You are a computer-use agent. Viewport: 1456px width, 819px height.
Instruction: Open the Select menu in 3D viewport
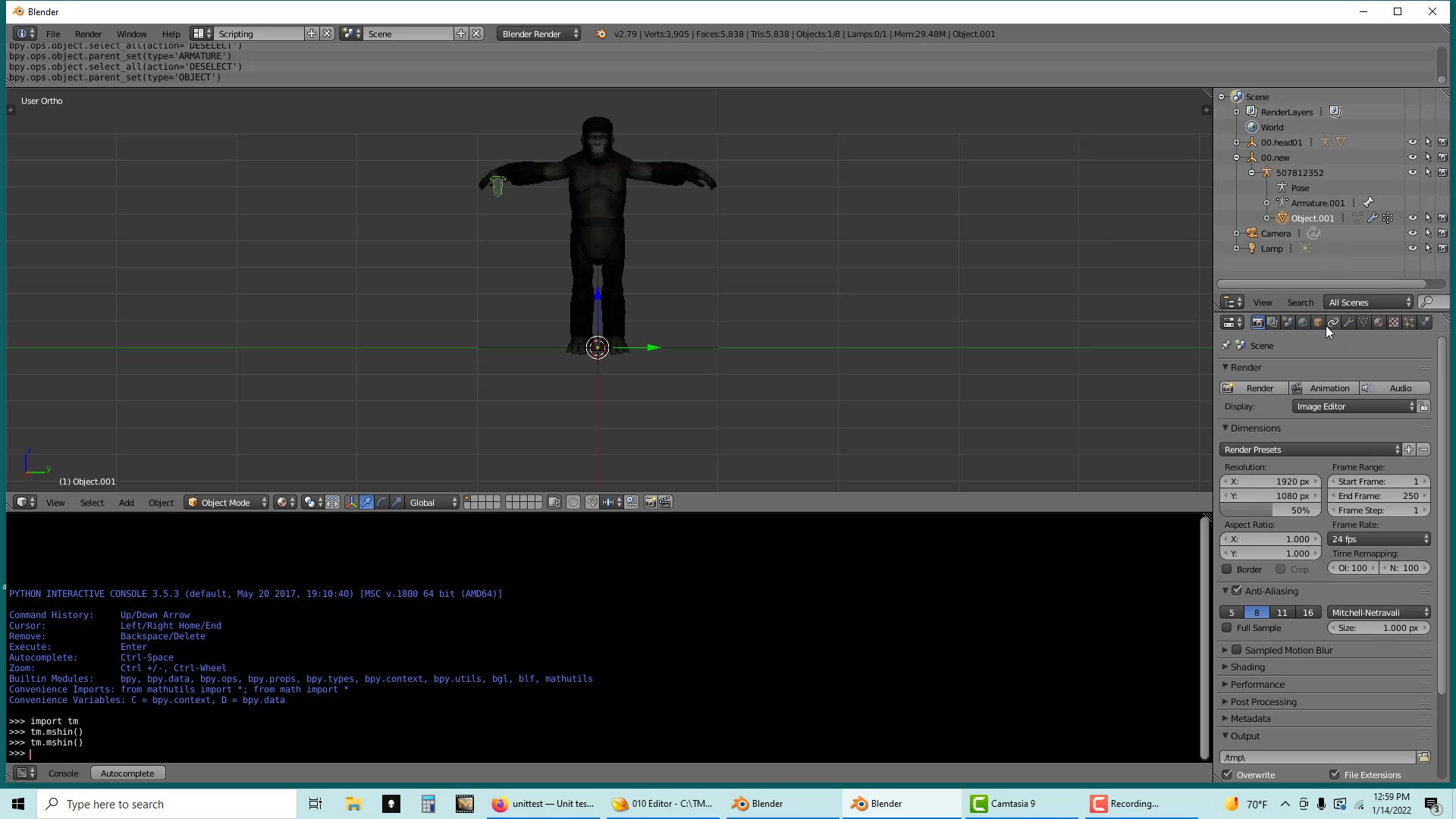[92, 502]
